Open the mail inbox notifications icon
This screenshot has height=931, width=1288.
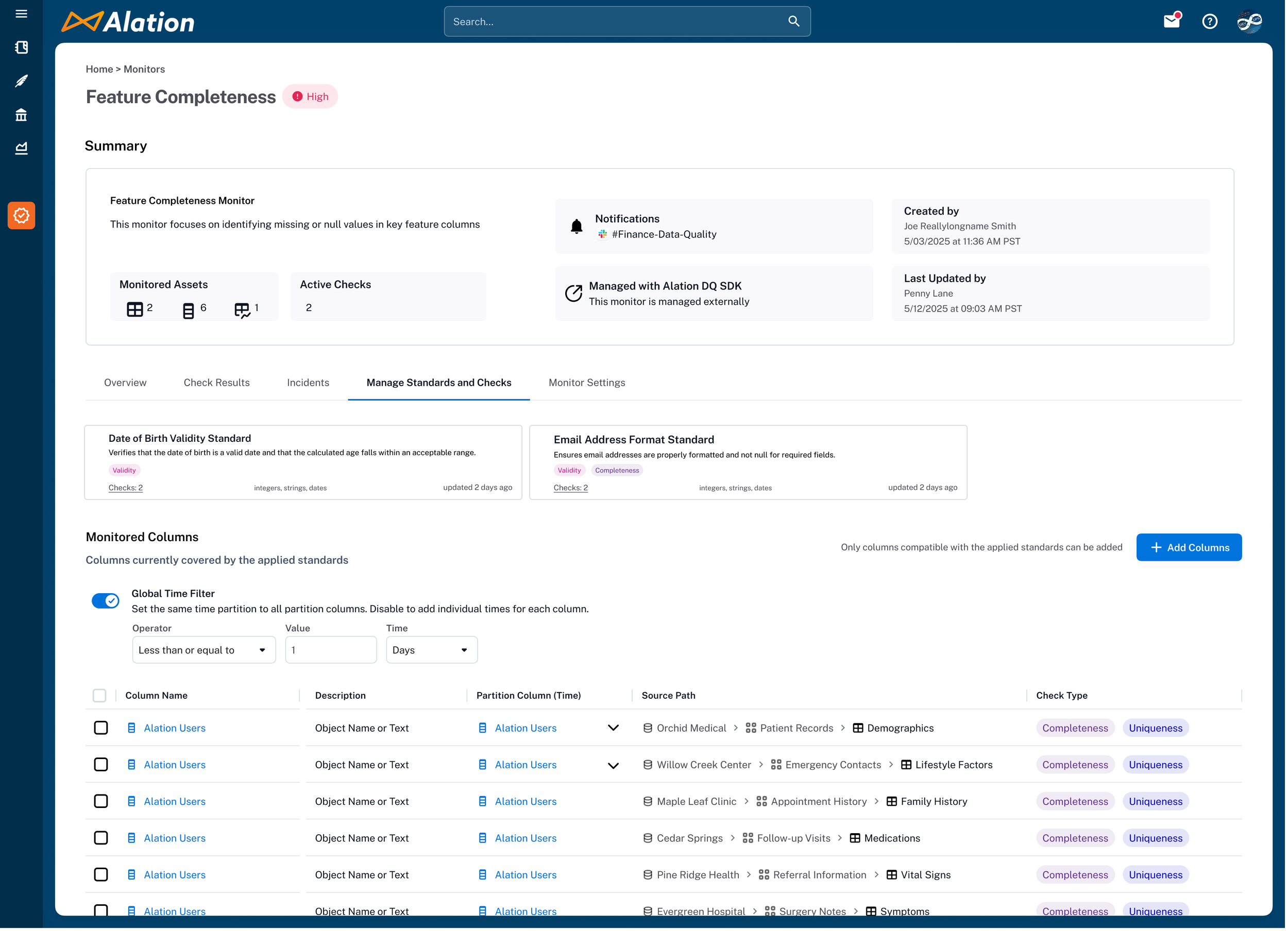1171,21
